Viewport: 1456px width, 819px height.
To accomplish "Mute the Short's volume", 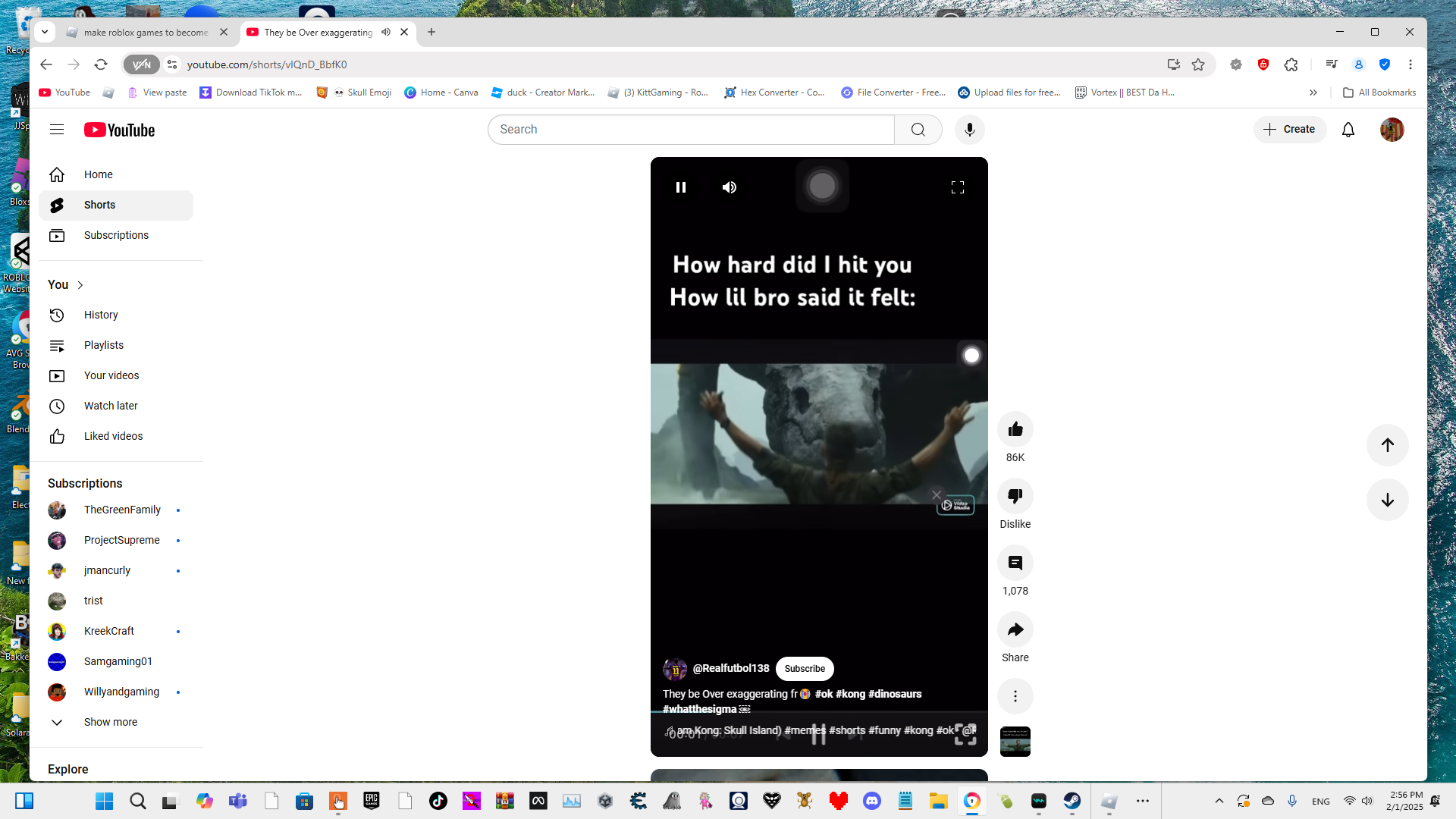I will (x=729, y=187).
